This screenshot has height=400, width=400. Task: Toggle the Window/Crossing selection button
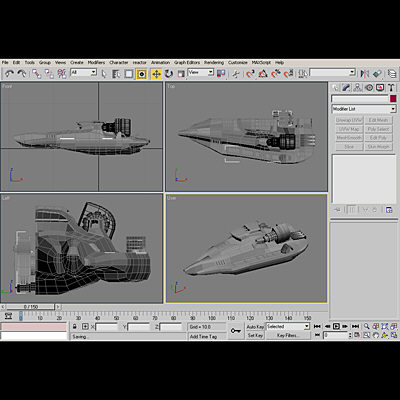click(141, 74)
